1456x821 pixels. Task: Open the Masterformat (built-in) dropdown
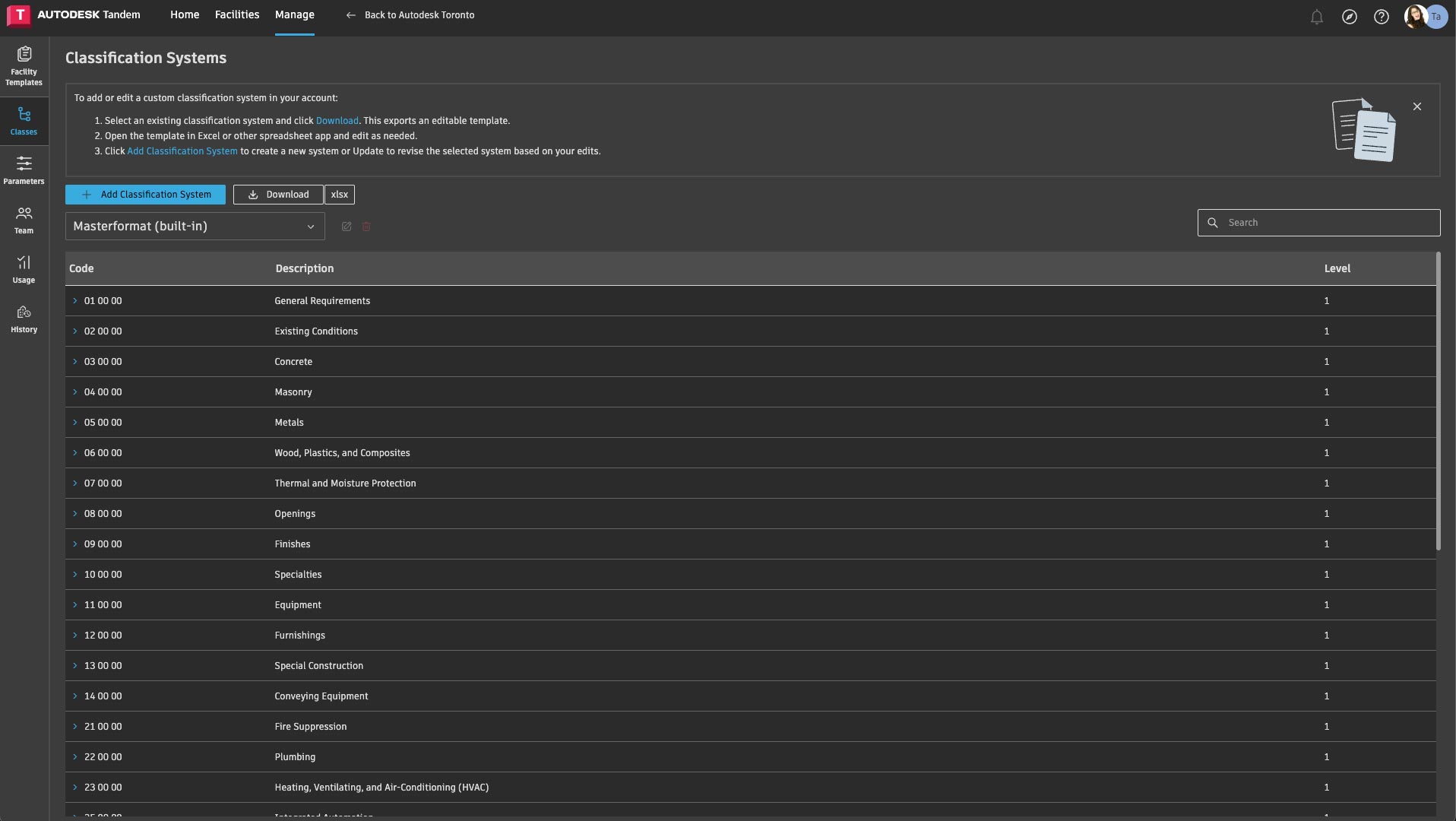(x=195, y=227)
